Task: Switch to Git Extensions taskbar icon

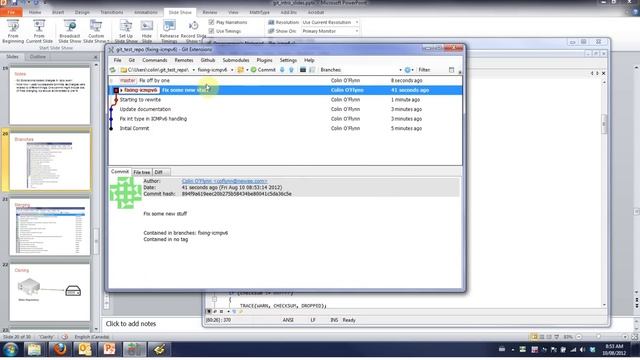Action: pyautogui.click(x=134, y=350)
